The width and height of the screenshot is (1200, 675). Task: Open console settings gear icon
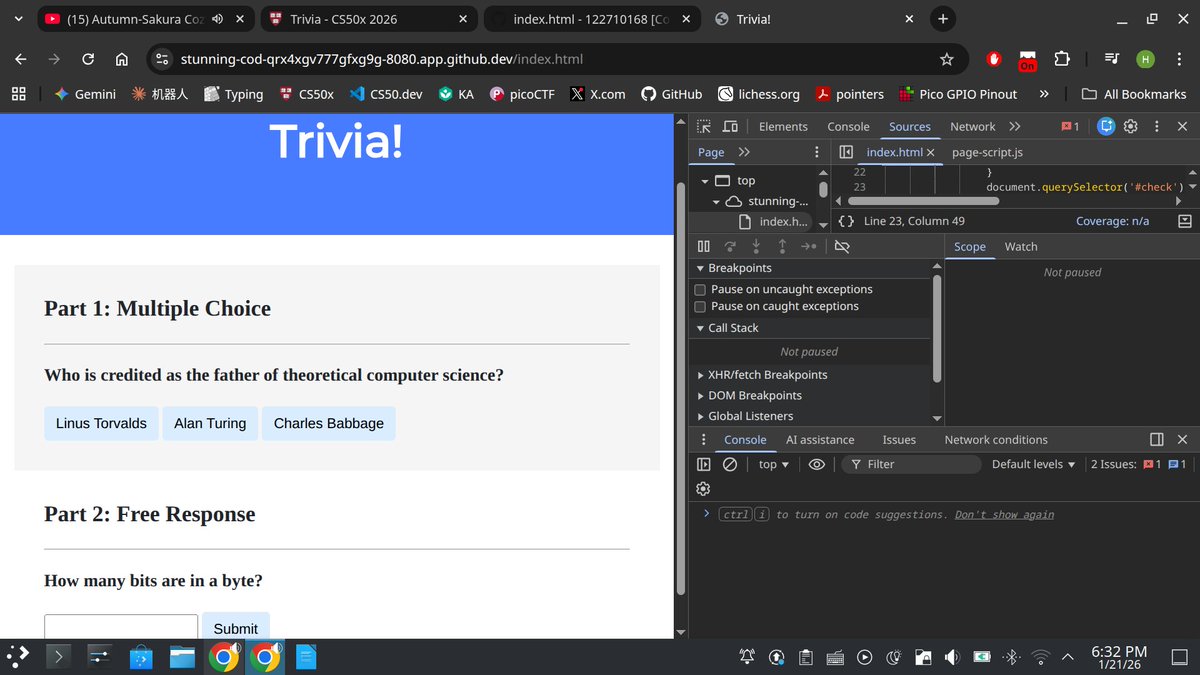click(703, 489)
